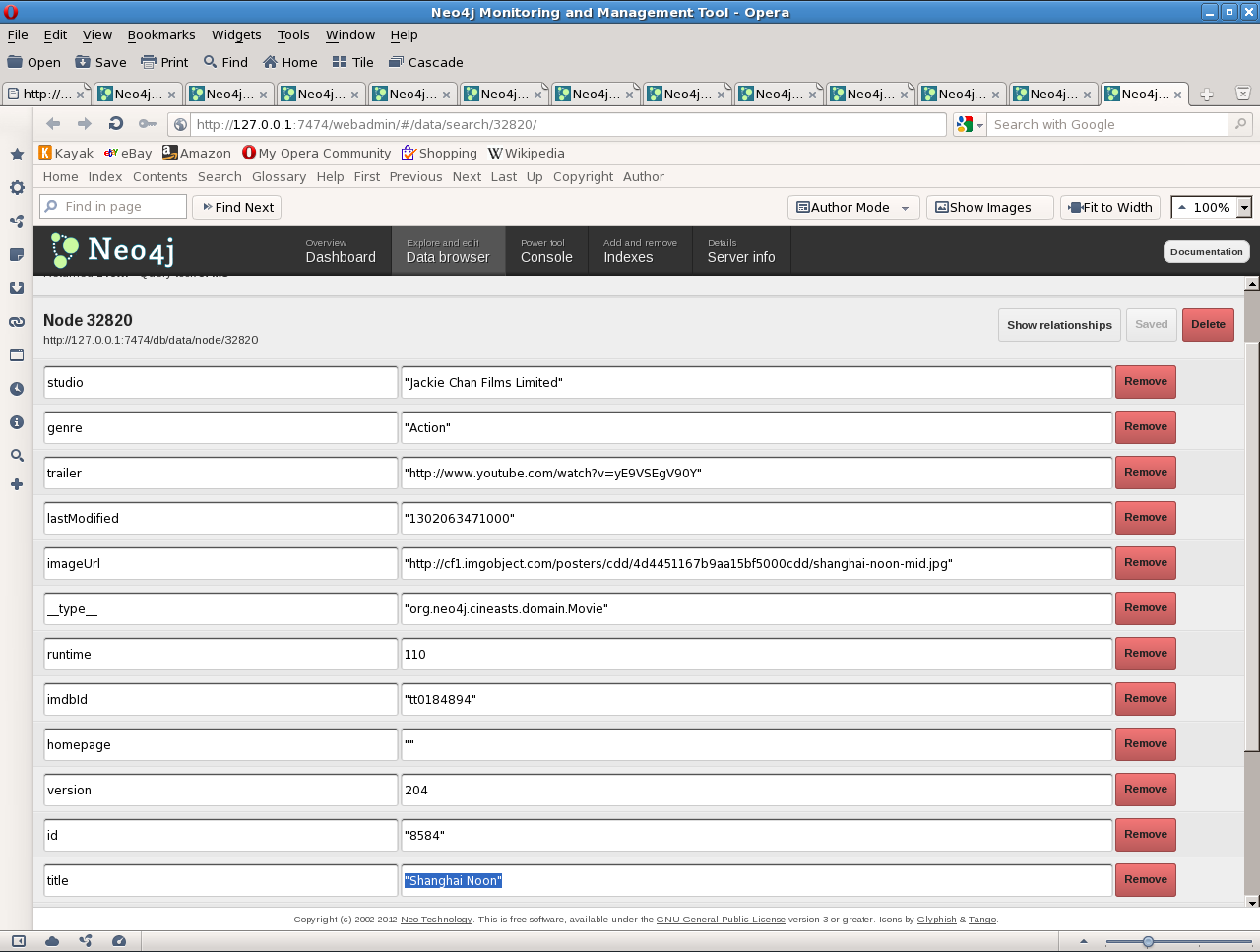
Task: Click the Notes panel icon in sidebar
Action: (17, 255)
